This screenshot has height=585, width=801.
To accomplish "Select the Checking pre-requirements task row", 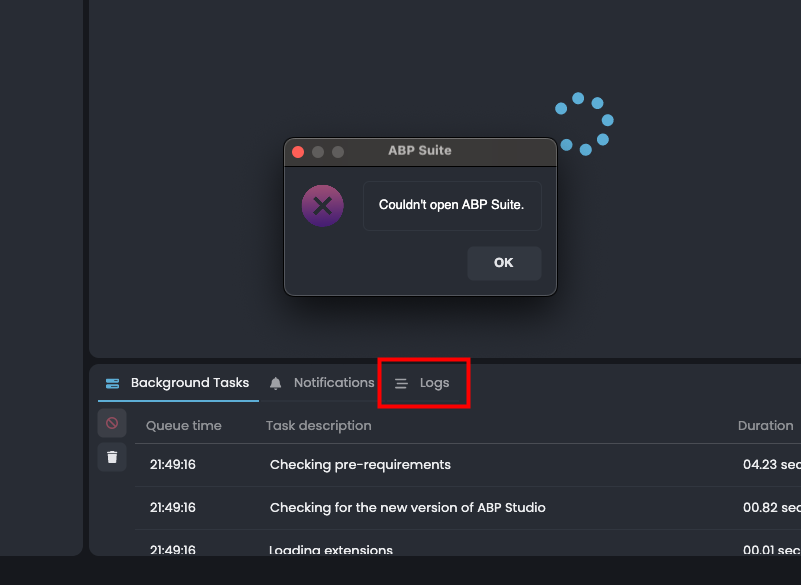I will point(360,465).
